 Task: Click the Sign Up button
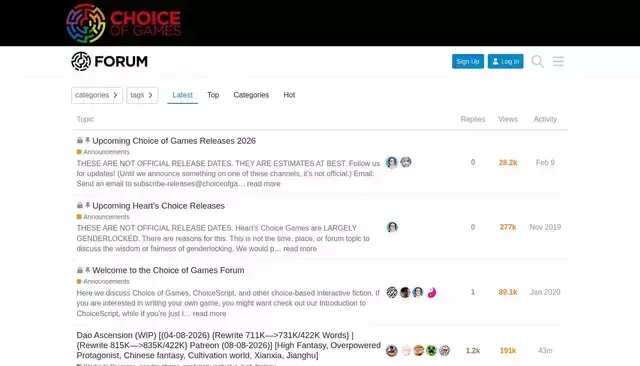468,61
